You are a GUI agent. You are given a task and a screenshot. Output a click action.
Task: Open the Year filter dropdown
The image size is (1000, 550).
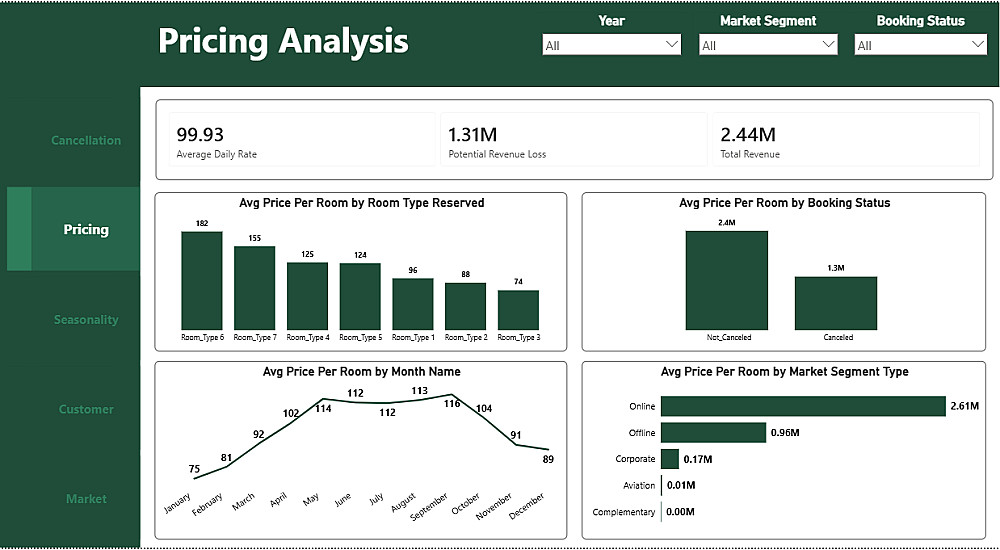(x=612, y=45)
